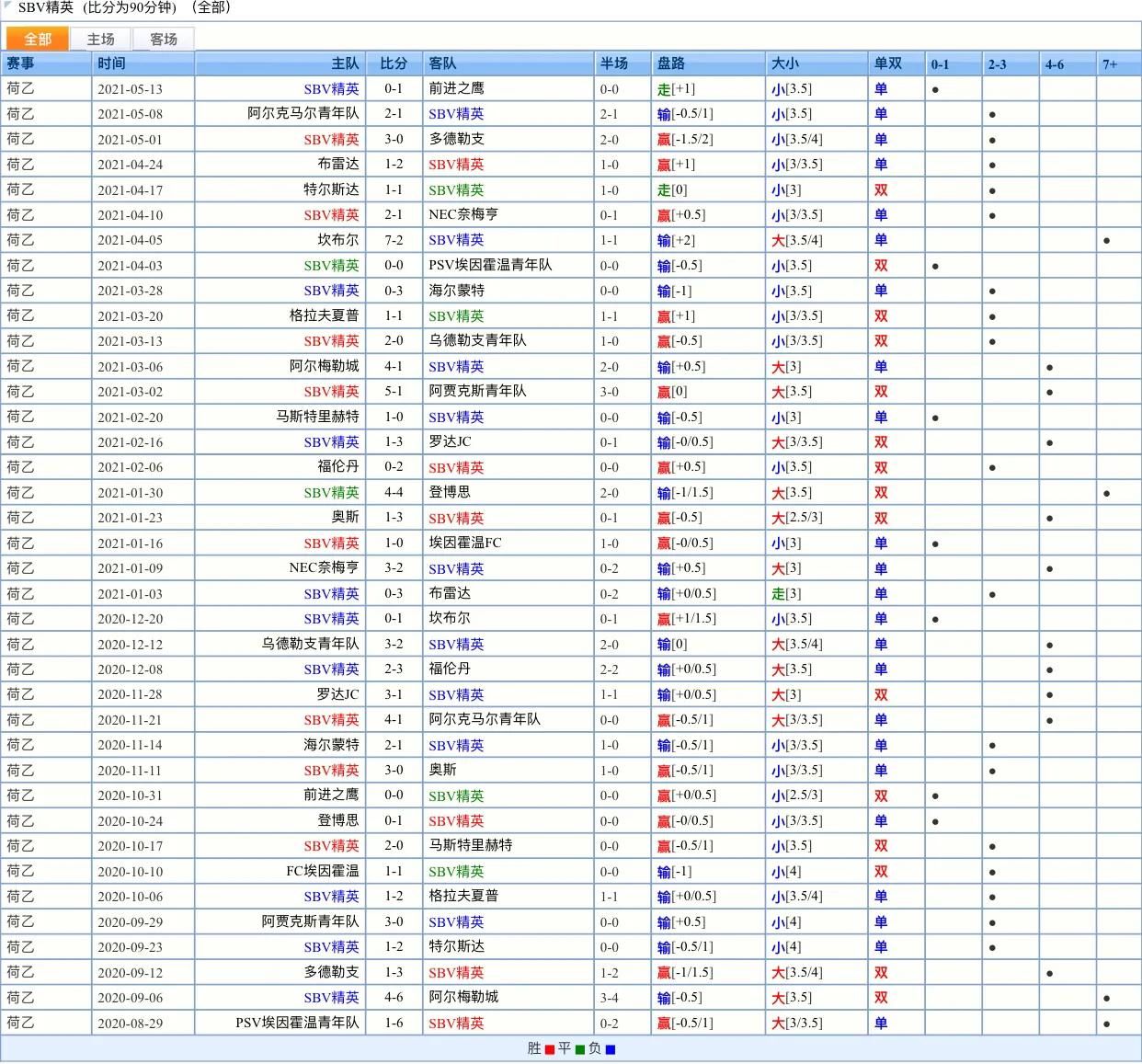Viewport: 1142px width, 1064px height.
Task: Click the blue 负 legend square
Action: 610,1049
